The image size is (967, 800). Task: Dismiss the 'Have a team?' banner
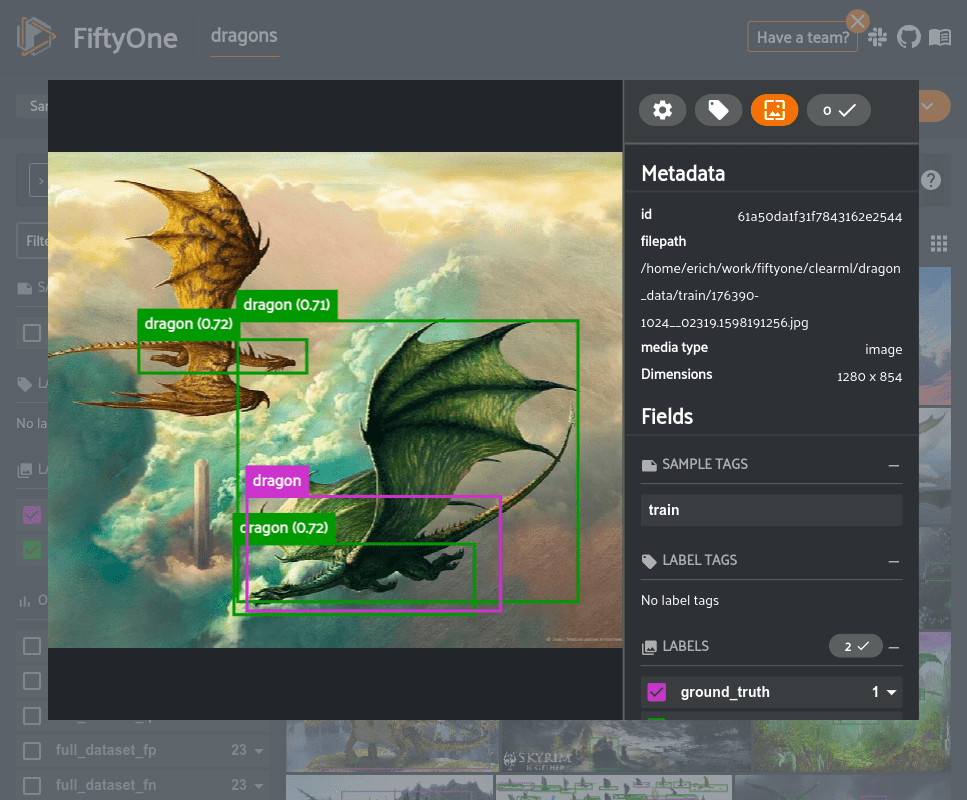(x=857, y=22)
